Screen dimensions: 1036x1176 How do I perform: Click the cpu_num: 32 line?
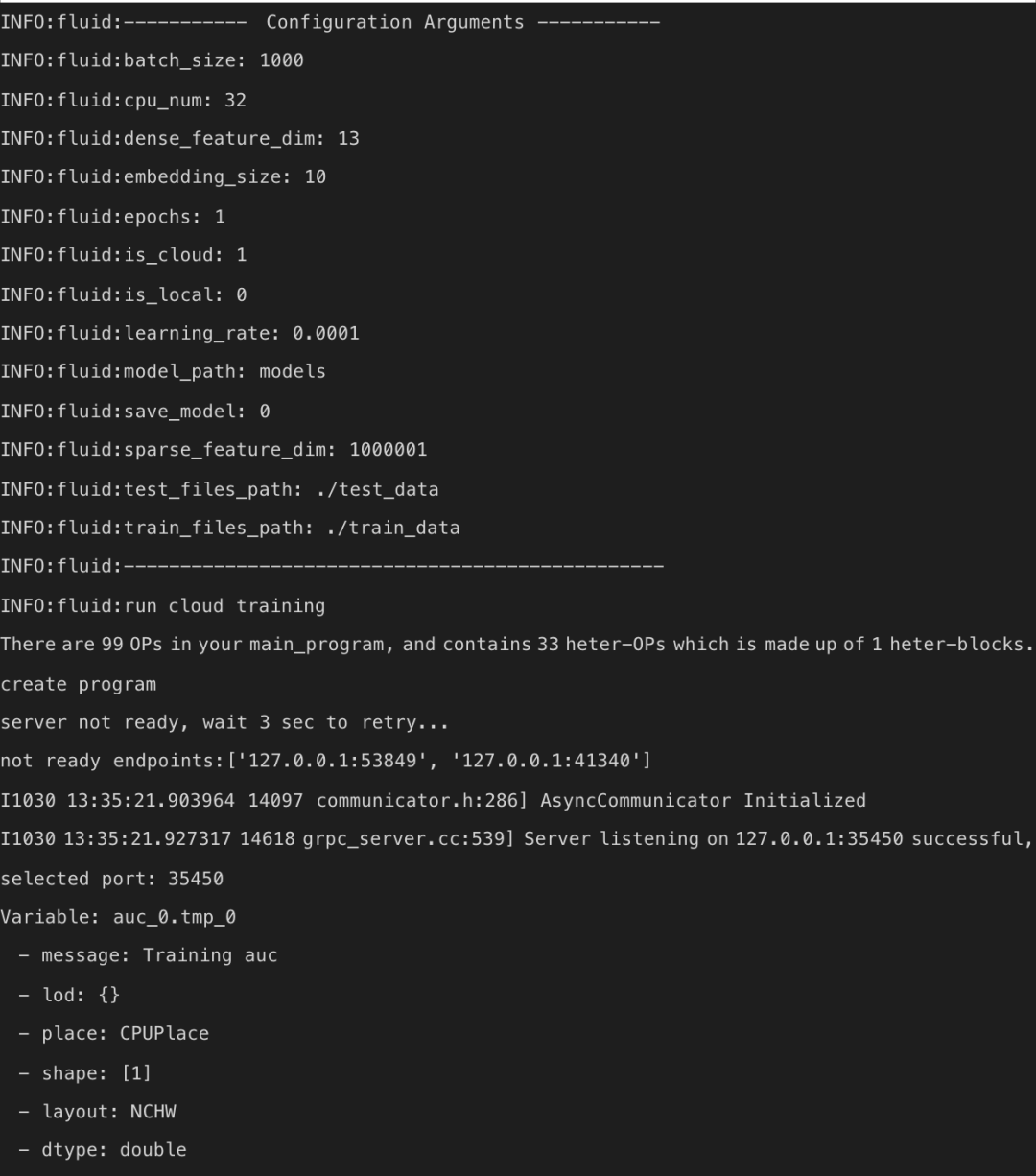pyautogui.click(x=124, y=100)
